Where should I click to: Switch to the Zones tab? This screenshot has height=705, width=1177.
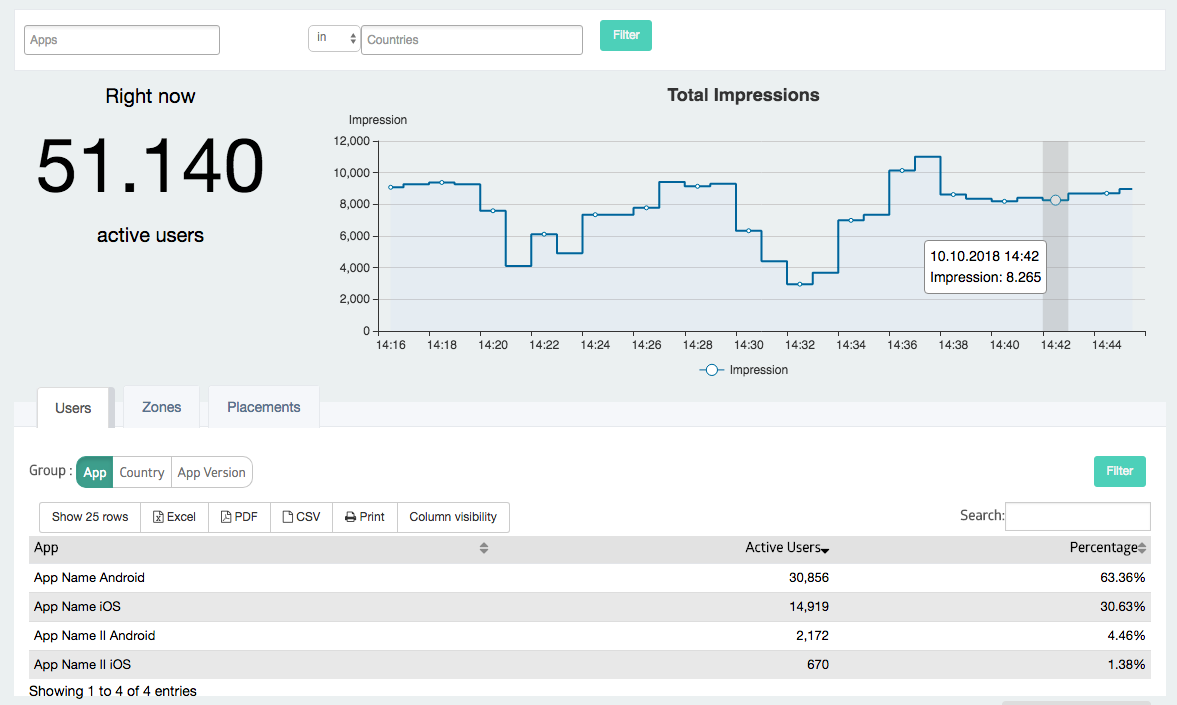click(161, 407)
